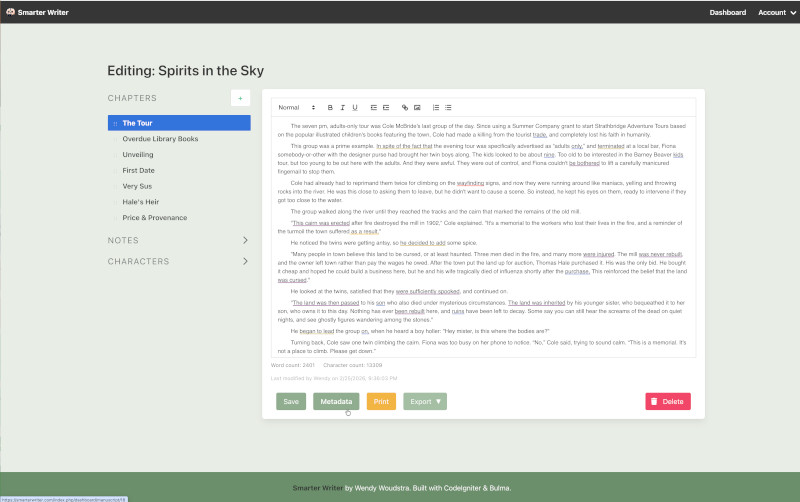The image size is (800, 502).
Task: Create a numbered list
Action: click(436, 107)
